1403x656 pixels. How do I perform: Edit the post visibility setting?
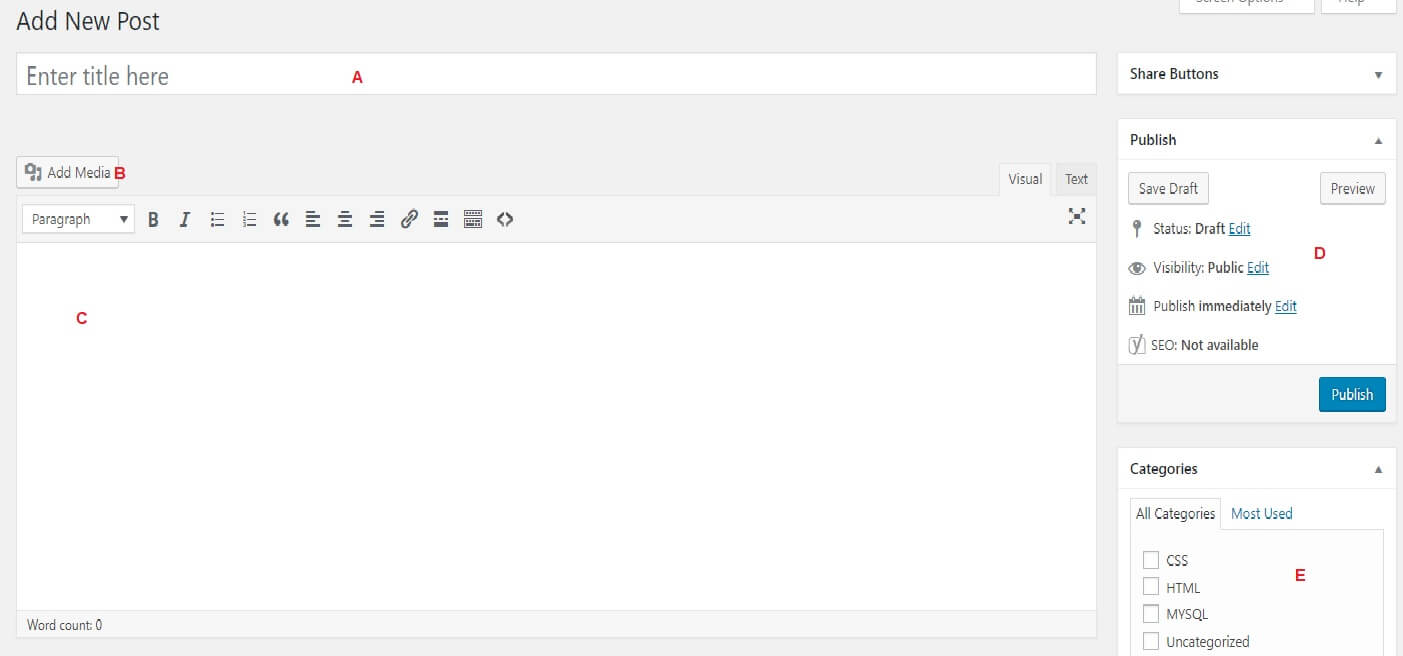1257,268
